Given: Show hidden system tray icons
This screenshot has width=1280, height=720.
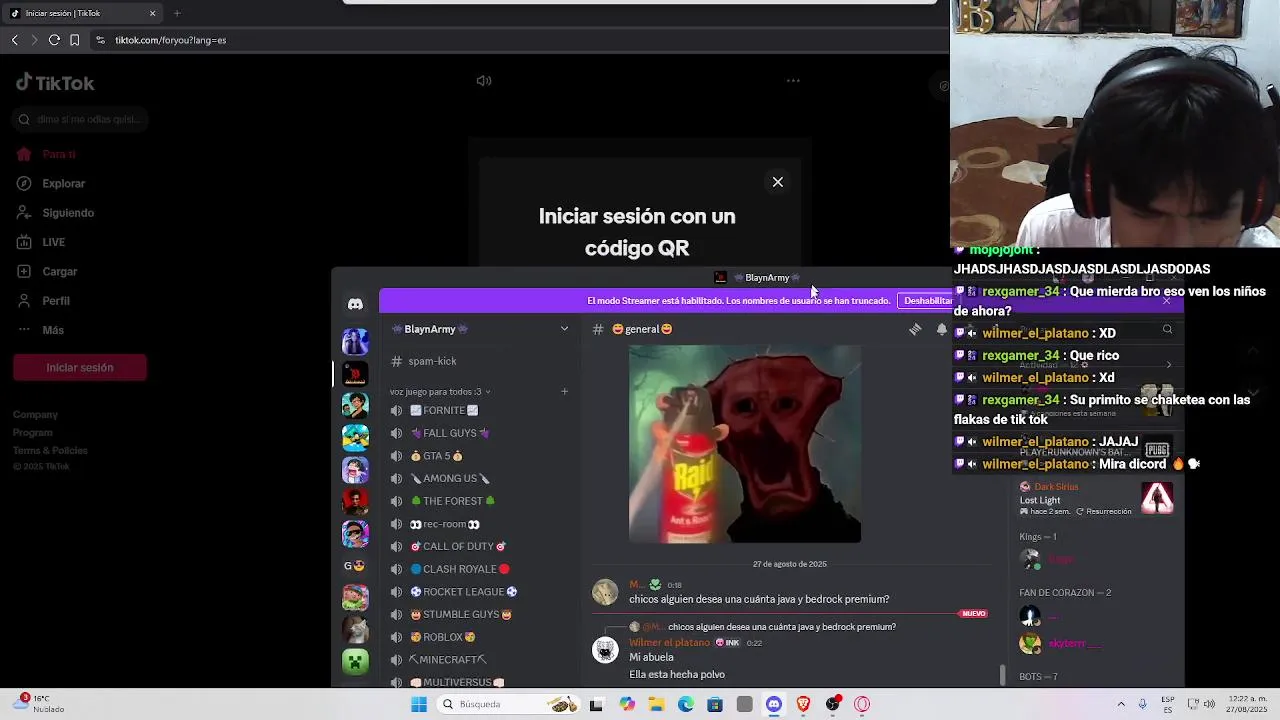Looking at the screenshot, I should click(1120, 704).
